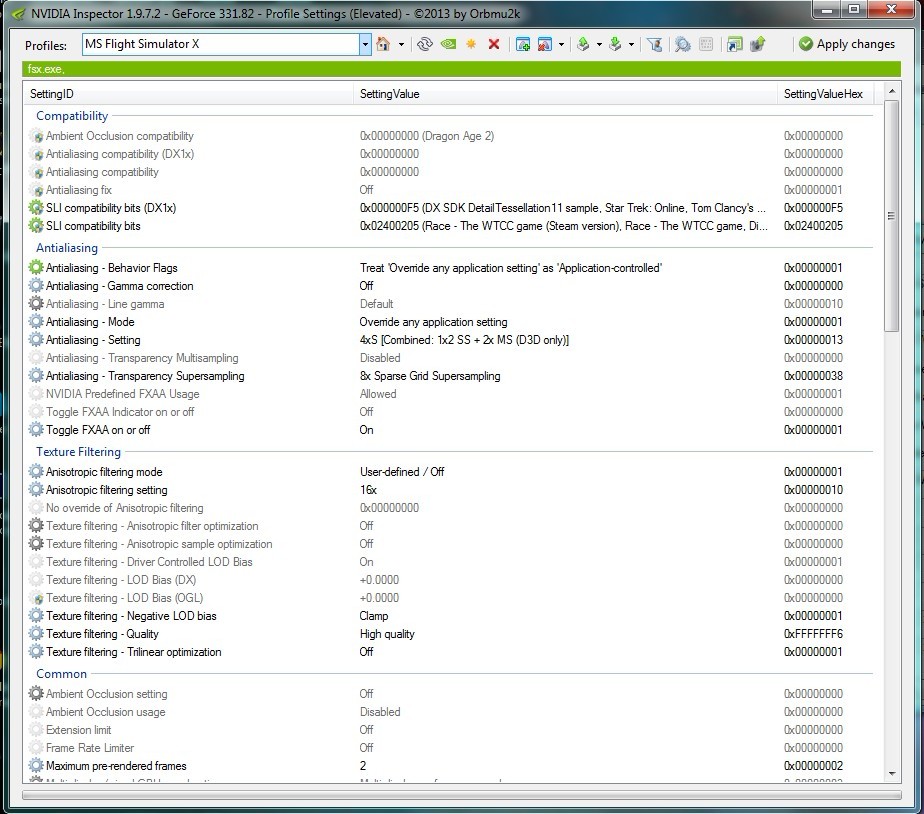This screenshot has width=924, height=814.
Task: Click the 'Override any application setting' value
Action: [433, 322]
